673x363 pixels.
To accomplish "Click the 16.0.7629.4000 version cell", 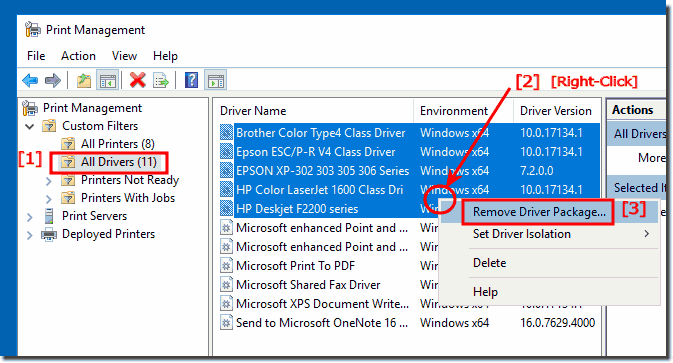I will click(558, 322).
